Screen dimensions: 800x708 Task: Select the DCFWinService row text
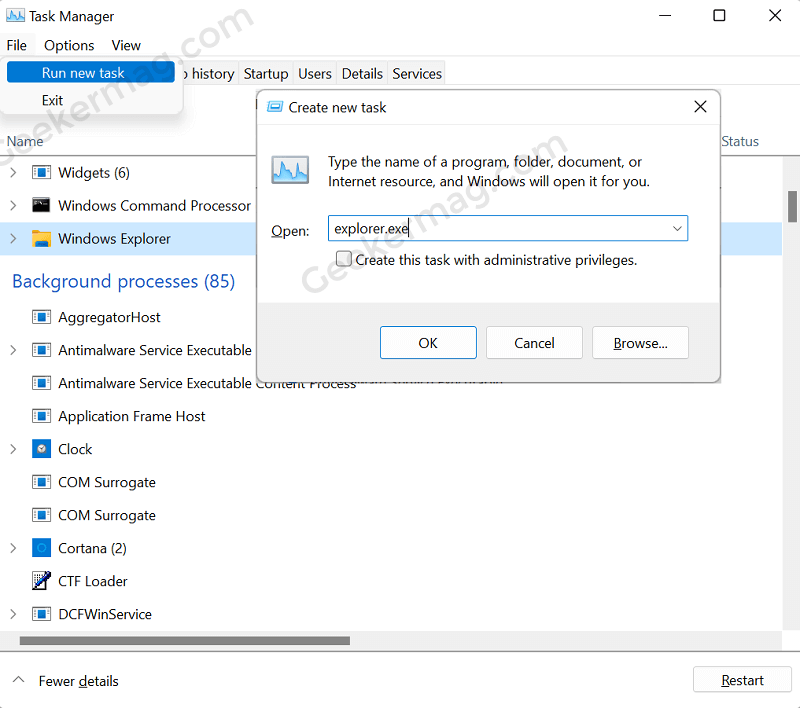(x=105, y=614)
